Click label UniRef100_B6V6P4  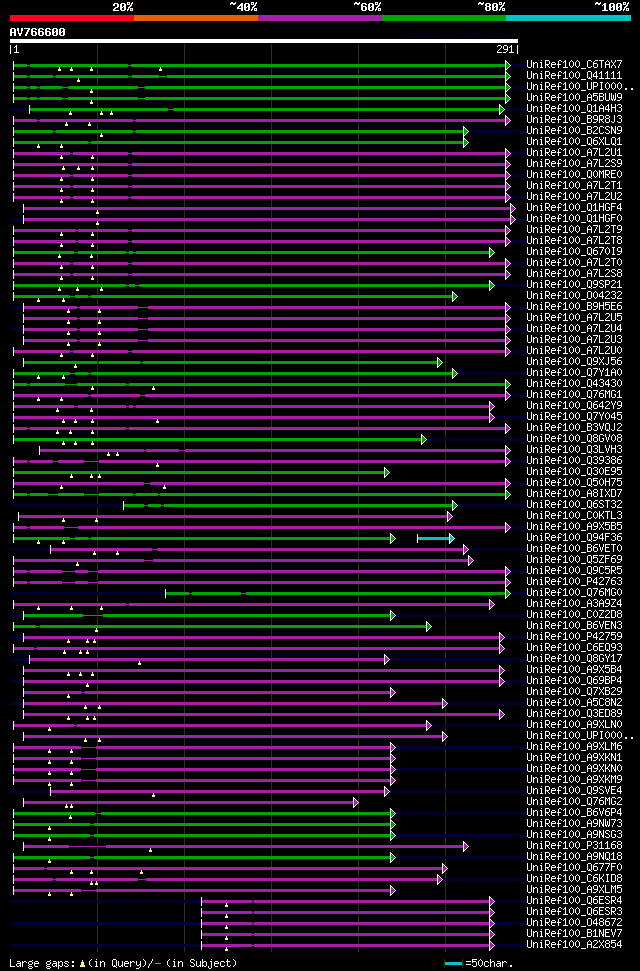point(574,814)
